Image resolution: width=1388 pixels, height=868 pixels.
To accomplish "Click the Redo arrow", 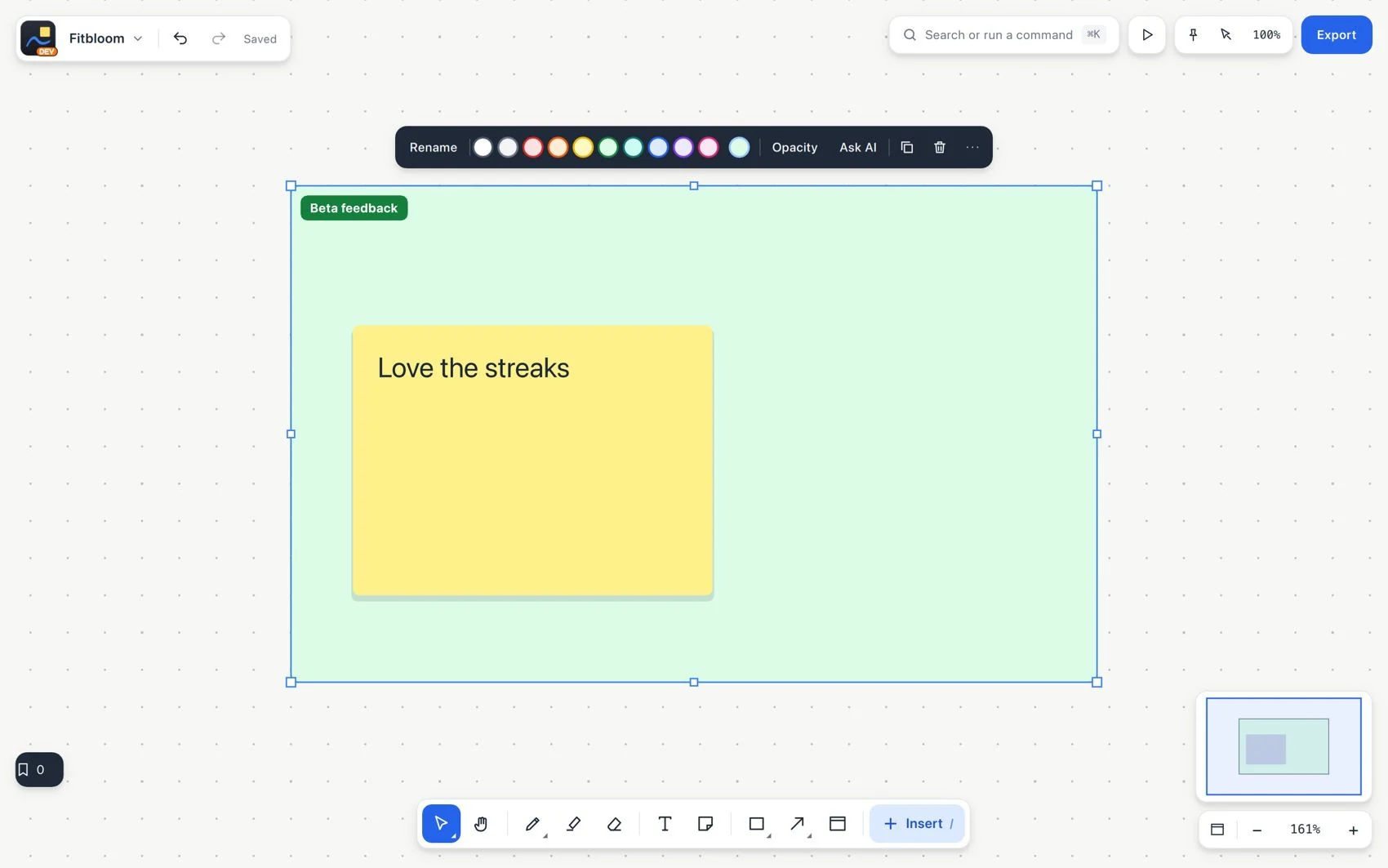I will (x=218, y=38).
